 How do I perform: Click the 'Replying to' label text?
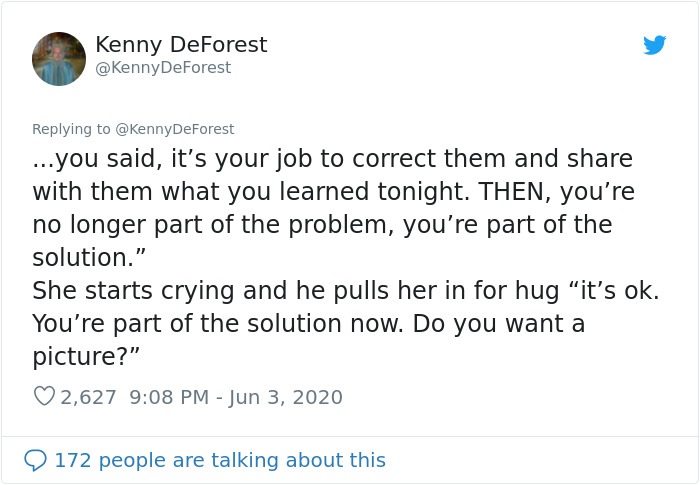(x=72, y=128)
